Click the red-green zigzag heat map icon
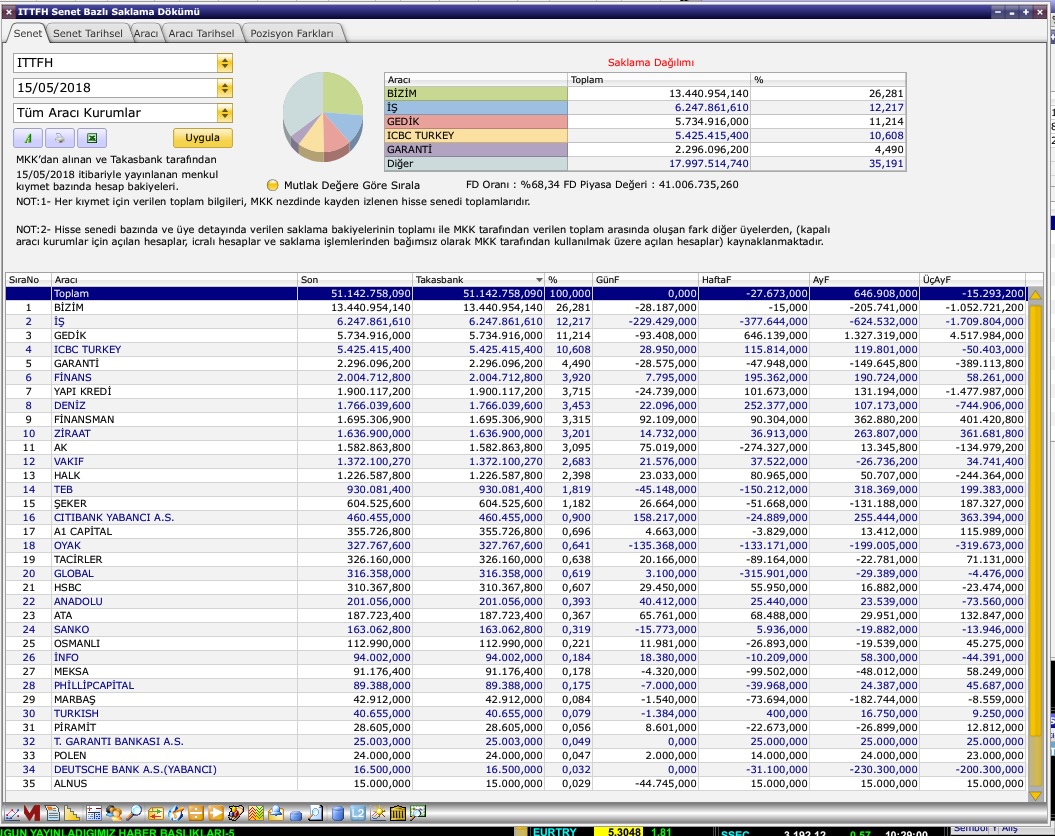The image size is (1055, 836). pos(256,813)
